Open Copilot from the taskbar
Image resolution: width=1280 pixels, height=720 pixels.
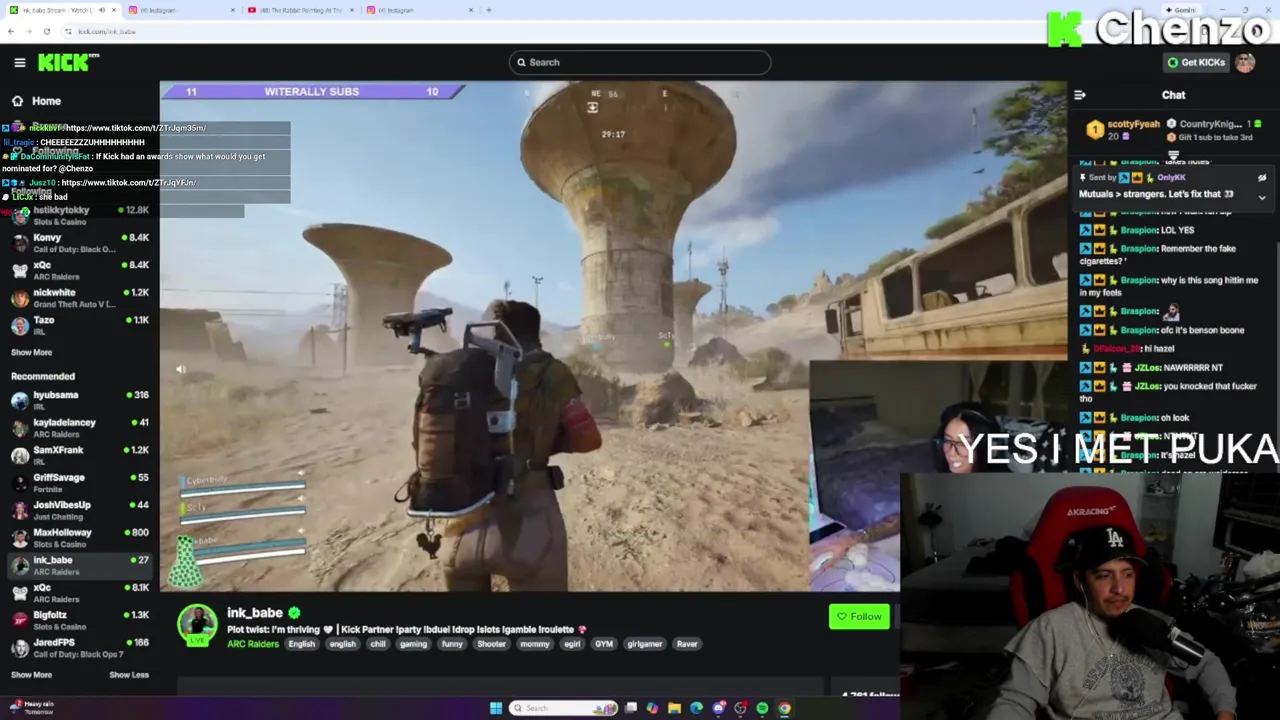coord(653,708)
